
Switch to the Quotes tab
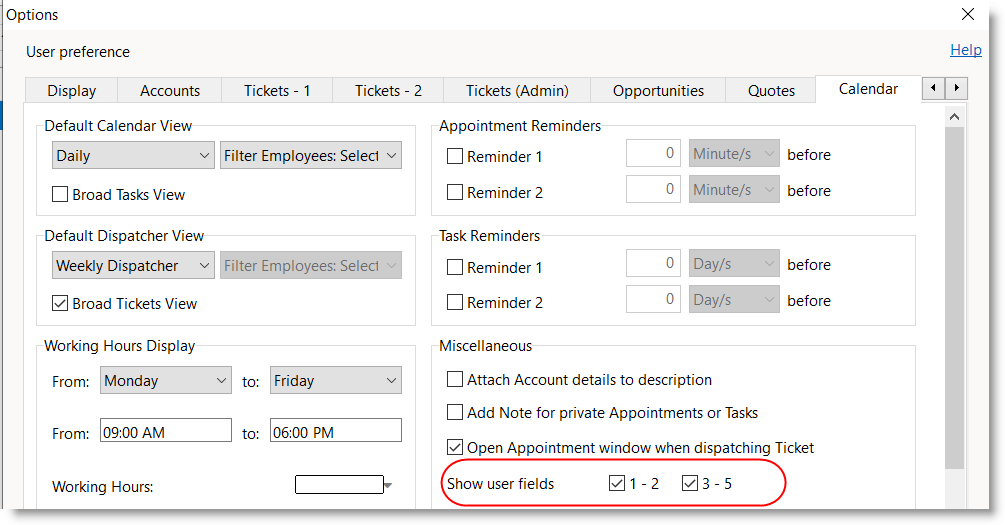click(x=771, y=91)
